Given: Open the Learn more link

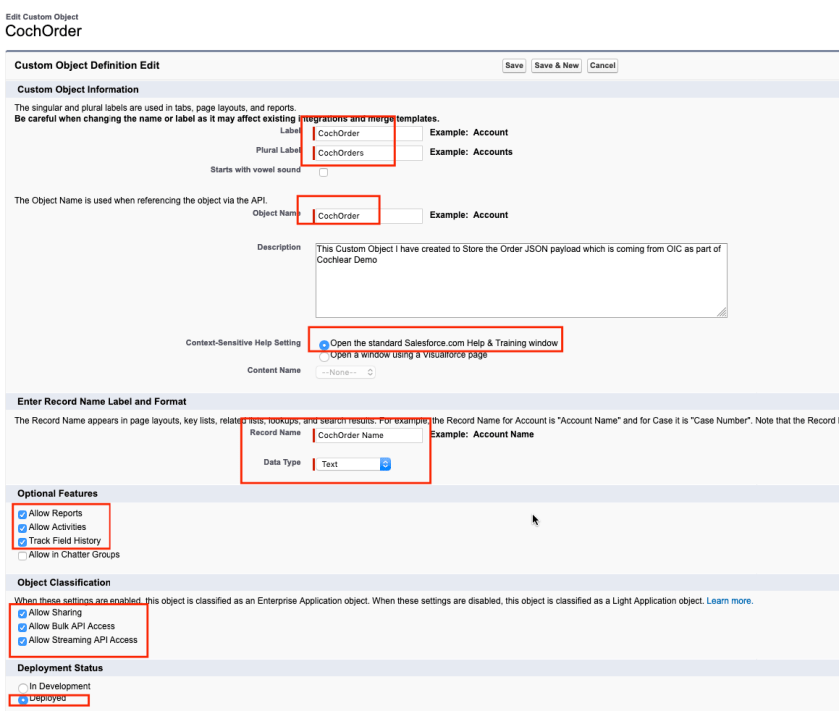Looking at the screenshot, I should point(729,601).
